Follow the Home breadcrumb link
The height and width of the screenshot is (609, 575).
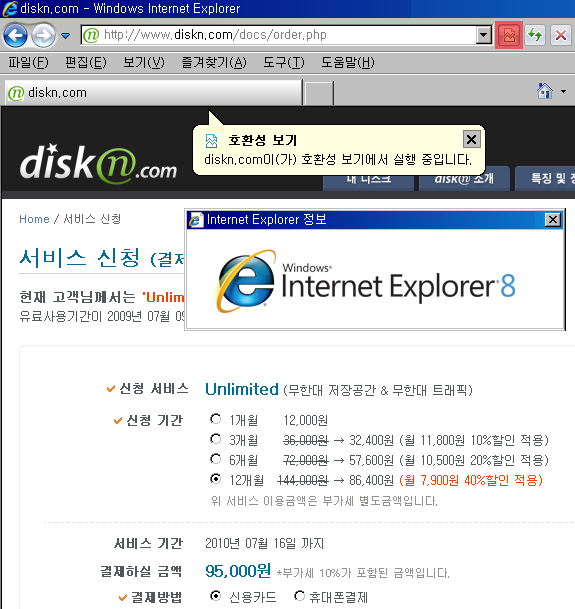point(34,219)
